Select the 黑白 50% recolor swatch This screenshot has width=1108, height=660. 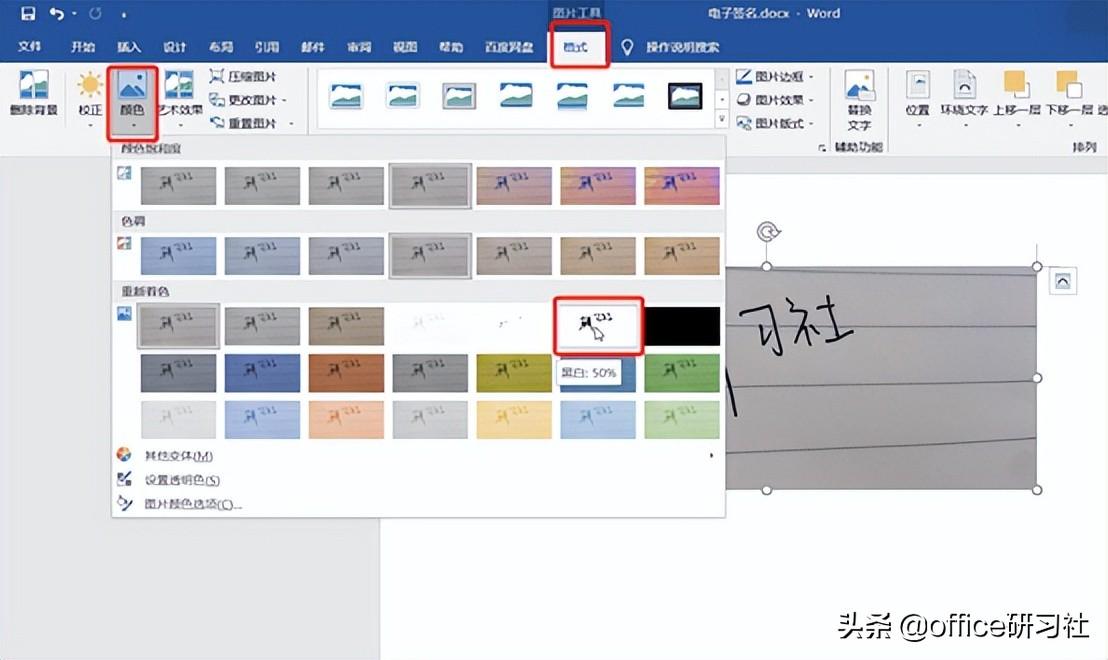(597, 324)
